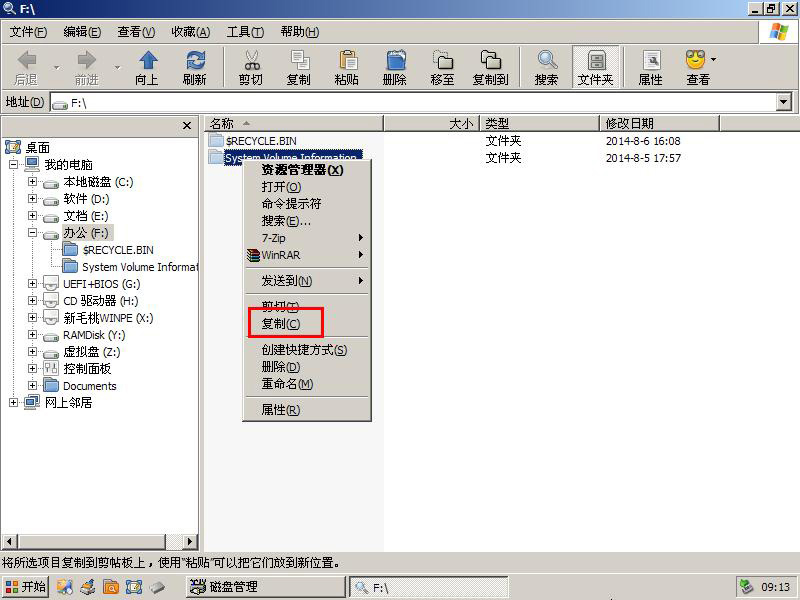Click the address field showing F:\

[413, 103]
